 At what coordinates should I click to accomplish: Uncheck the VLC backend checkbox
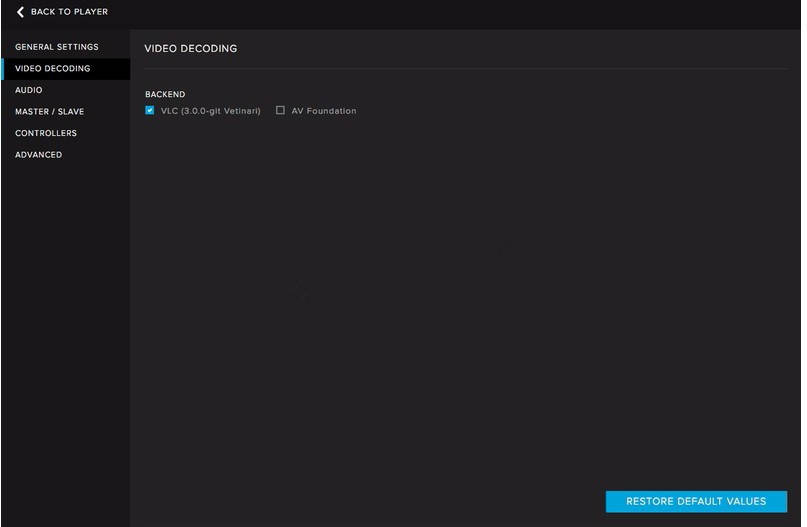[150, 111]
